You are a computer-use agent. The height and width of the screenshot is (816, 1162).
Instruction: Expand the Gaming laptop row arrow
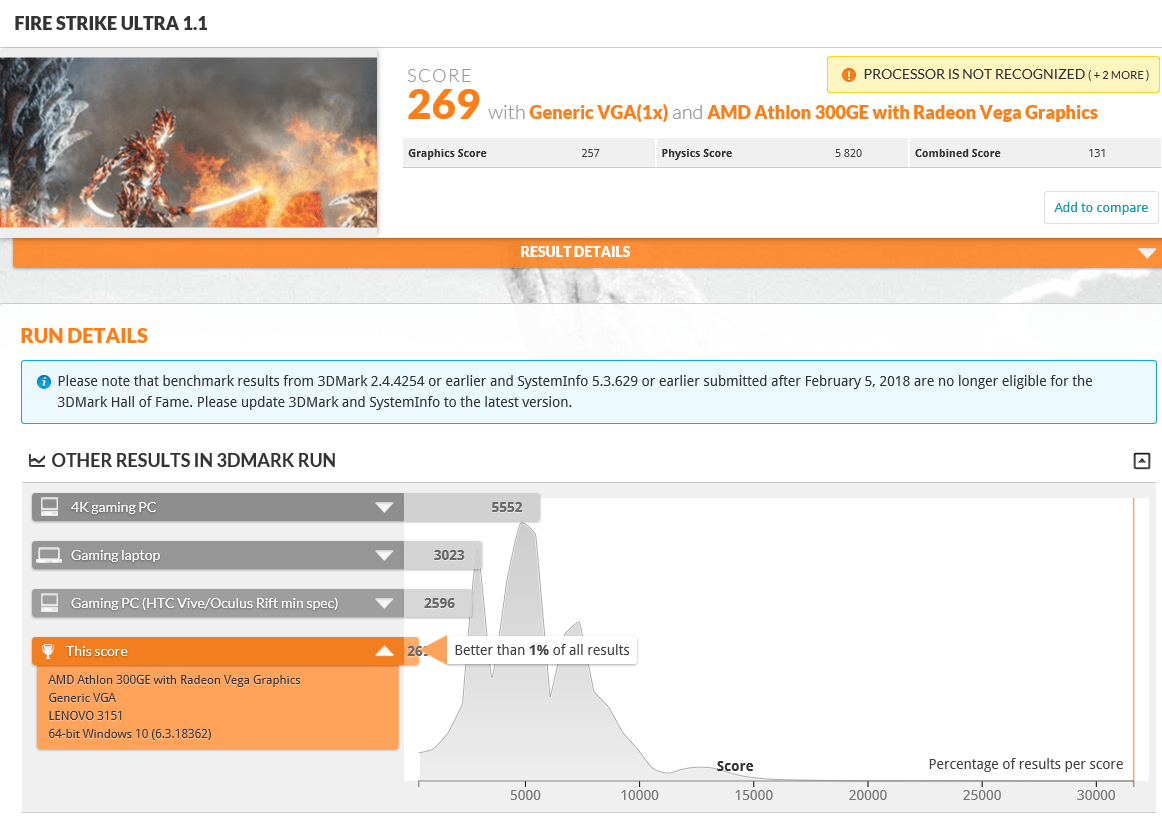384,555
